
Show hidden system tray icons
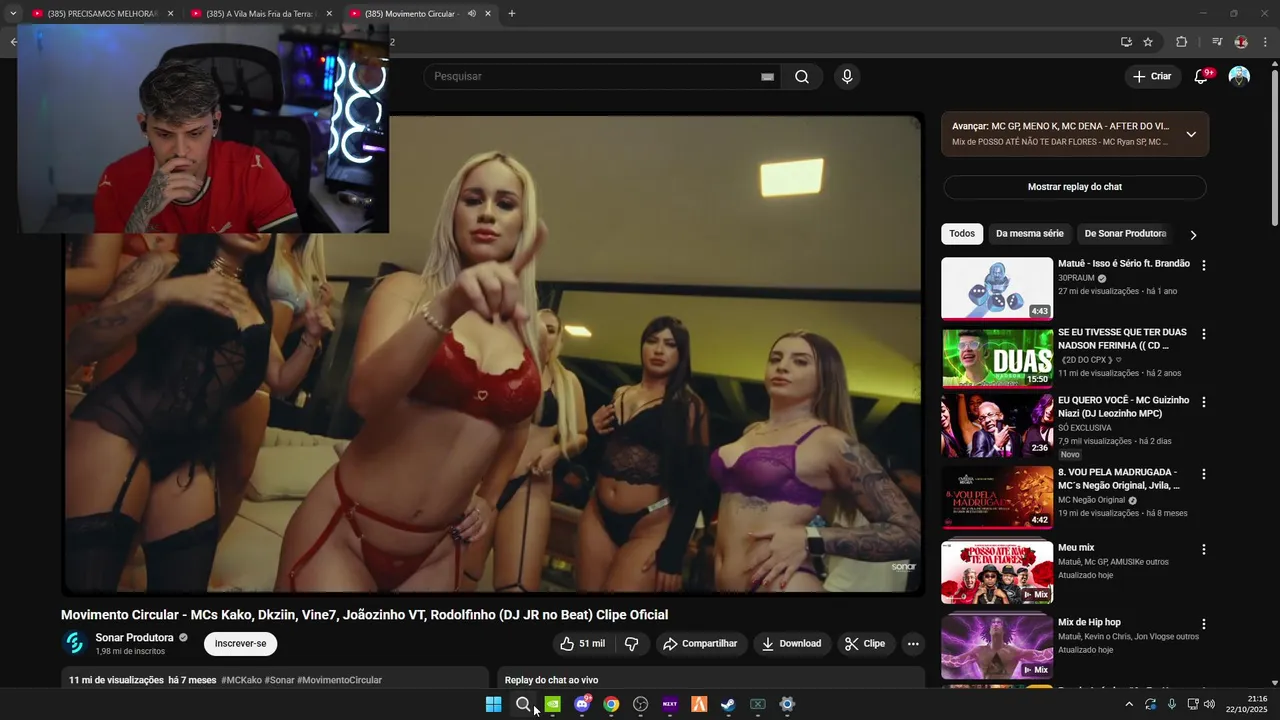tap(1130, 704)
